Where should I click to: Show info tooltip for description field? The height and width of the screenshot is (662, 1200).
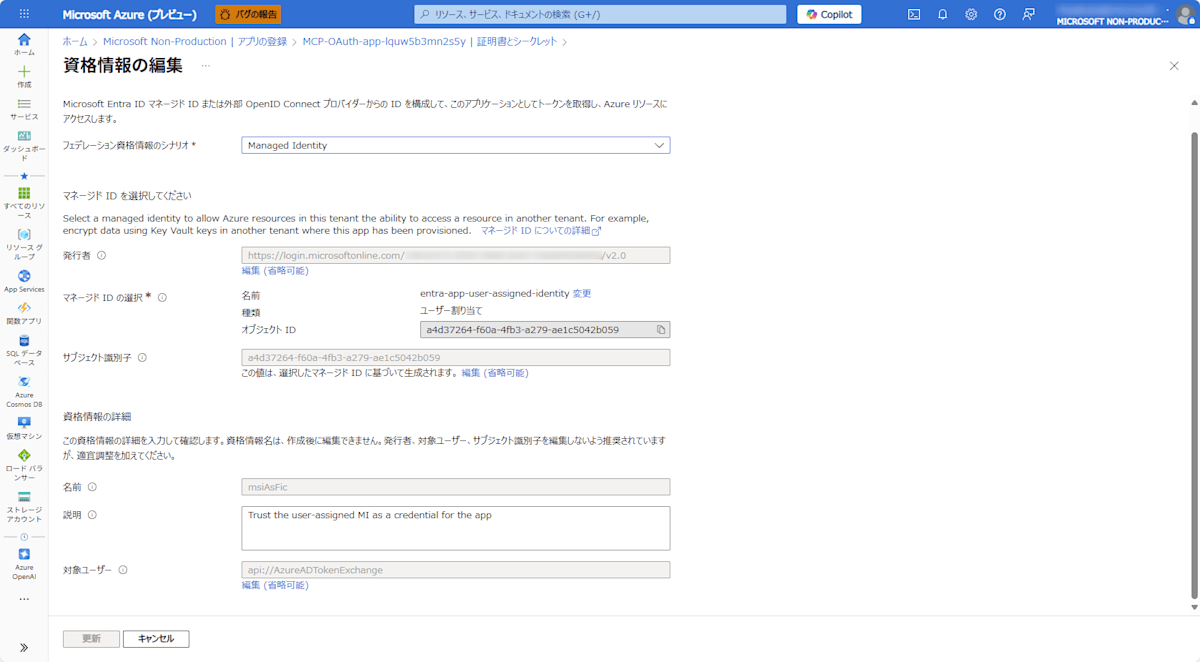click(92, 515)
